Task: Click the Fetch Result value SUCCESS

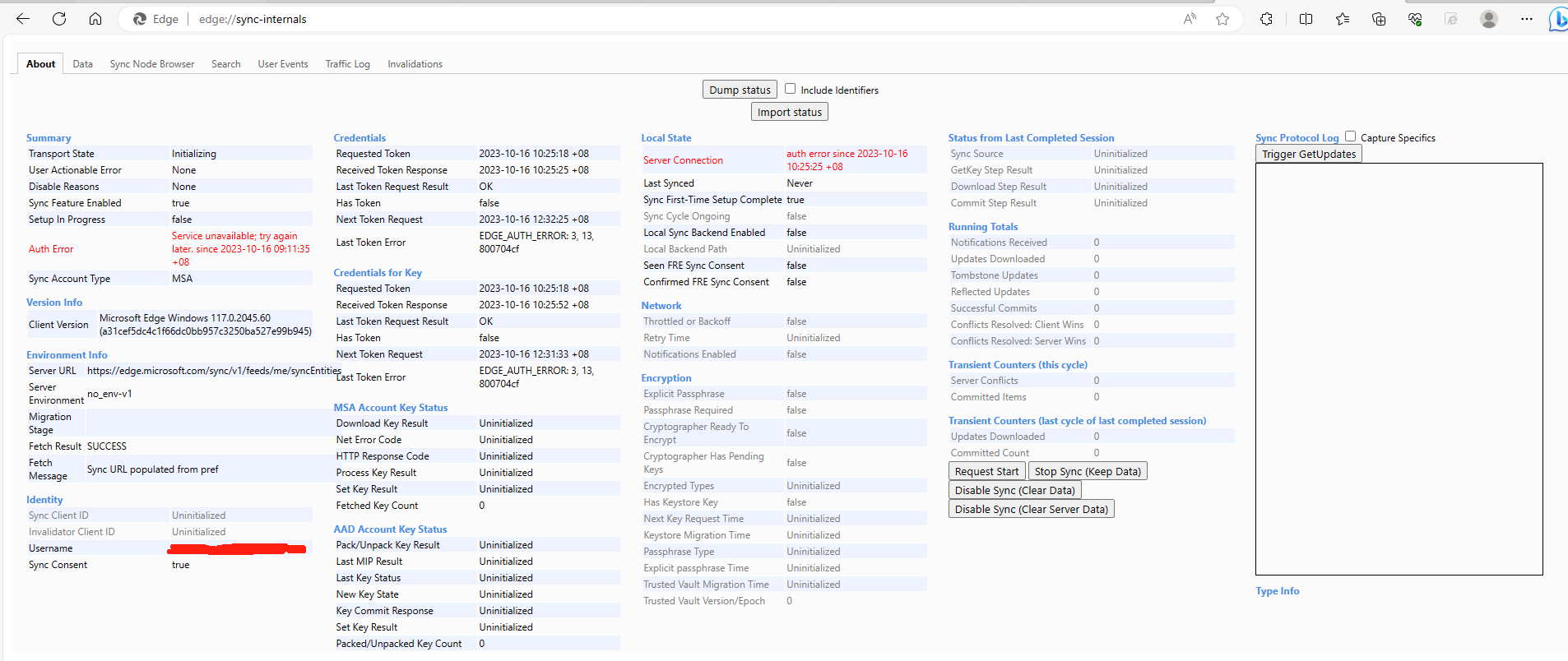Action: click(x=107, y=446)
